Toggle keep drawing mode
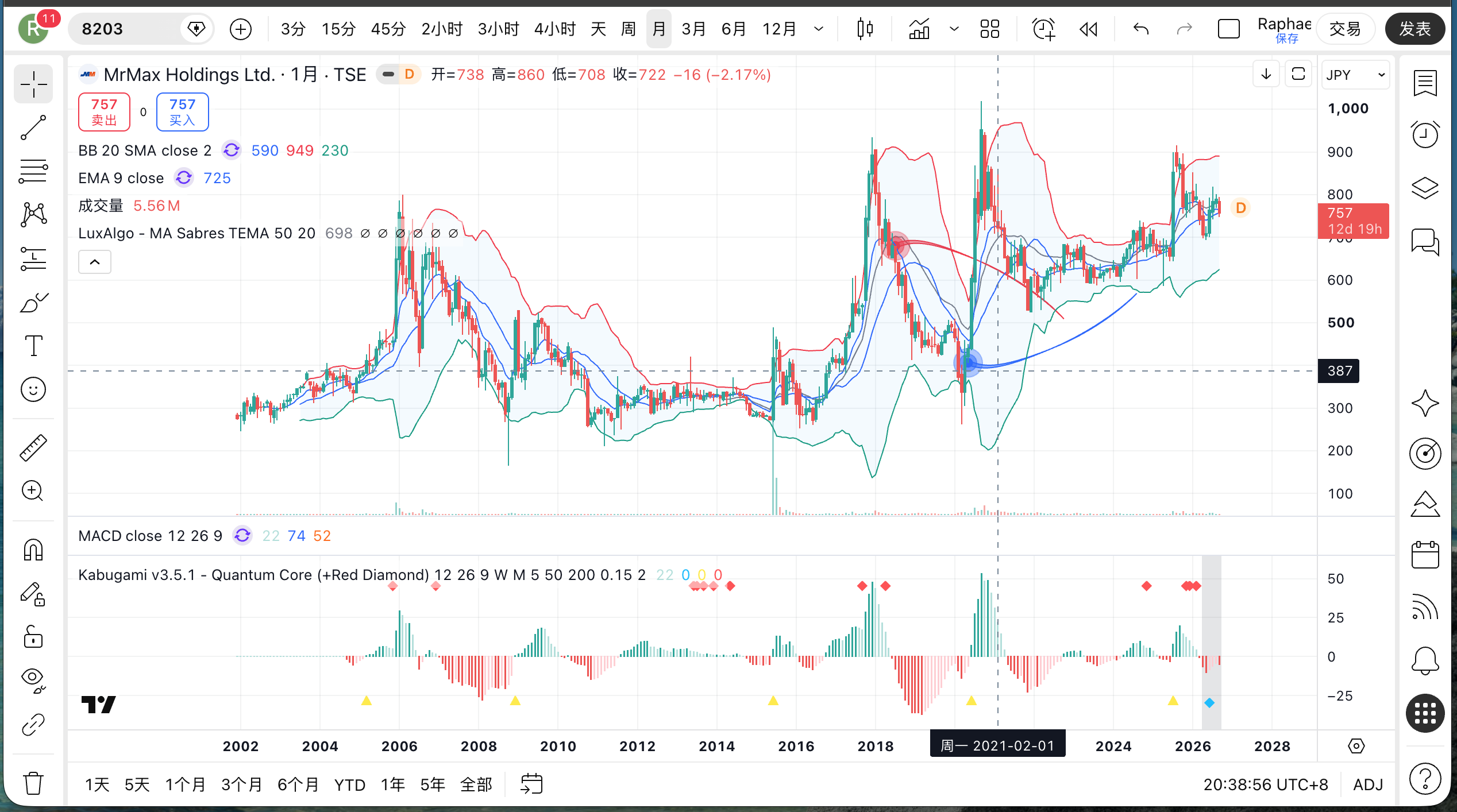The width and height of the screenshot is (1457, 812). point(33,594)
